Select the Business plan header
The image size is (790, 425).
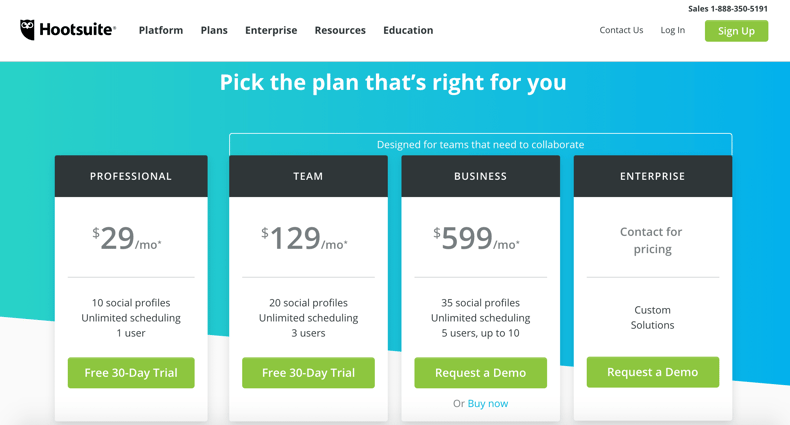tap(480, 176)
